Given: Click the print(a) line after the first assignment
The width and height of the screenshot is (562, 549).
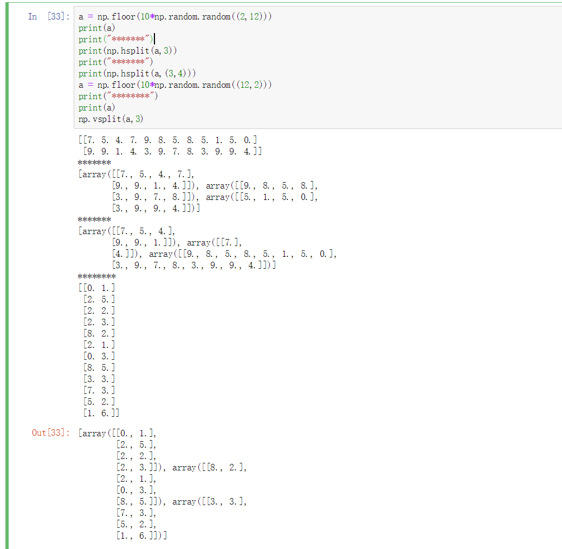Looking at the screenshot, I should (96, 28).
